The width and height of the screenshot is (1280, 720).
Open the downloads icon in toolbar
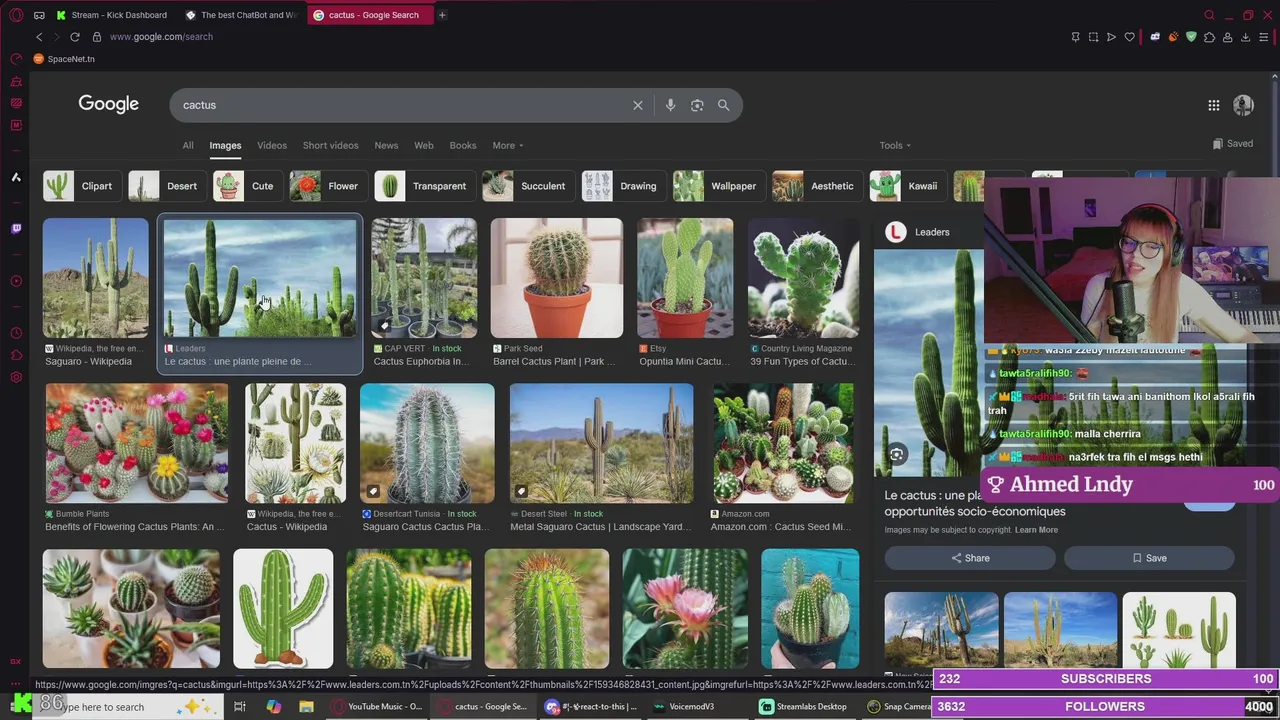1245,37
